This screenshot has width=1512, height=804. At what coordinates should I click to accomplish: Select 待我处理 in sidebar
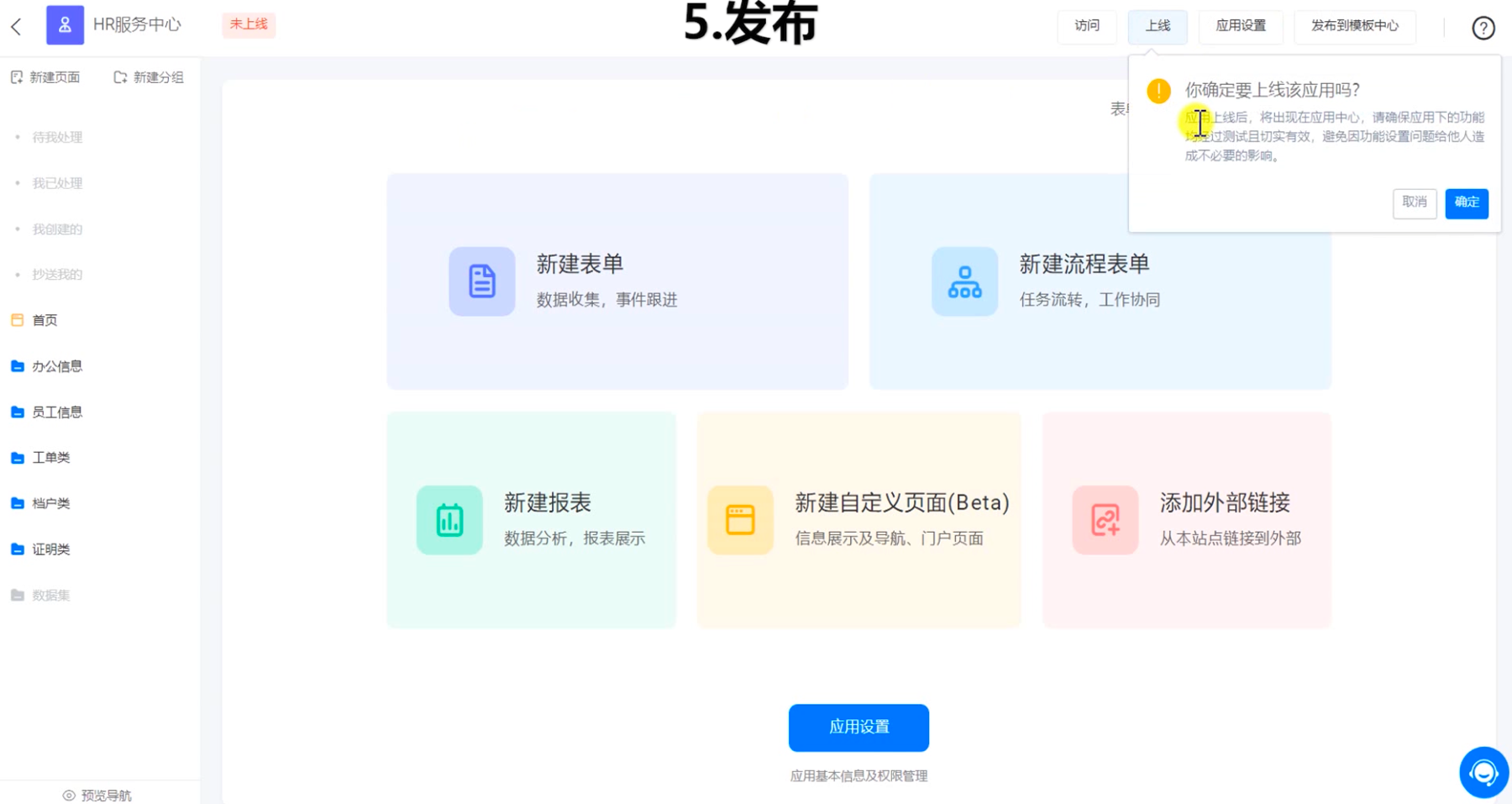point(57,137)
